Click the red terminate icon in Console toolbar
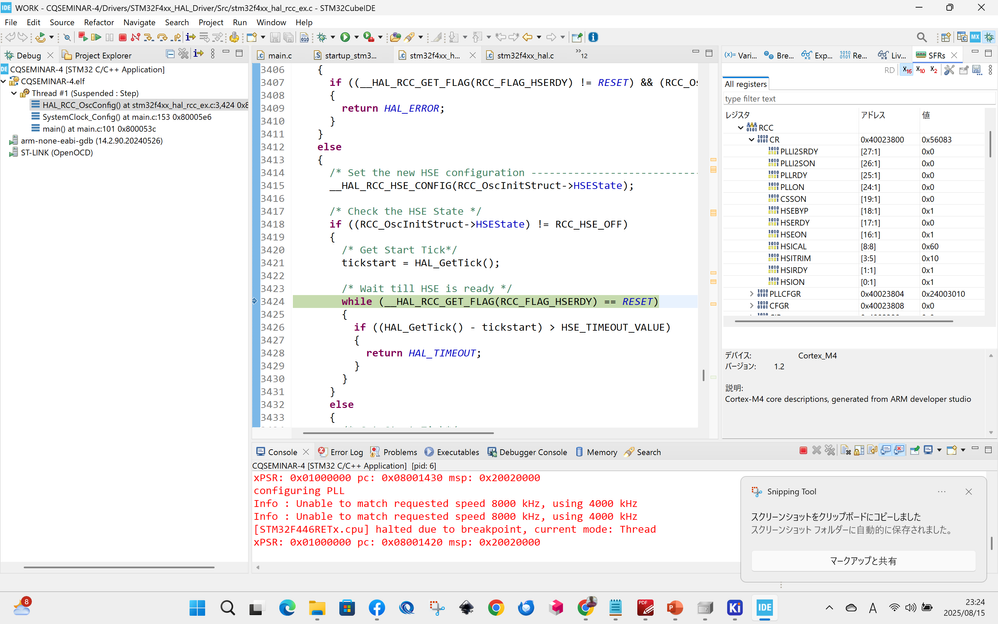 pos(803,451)
